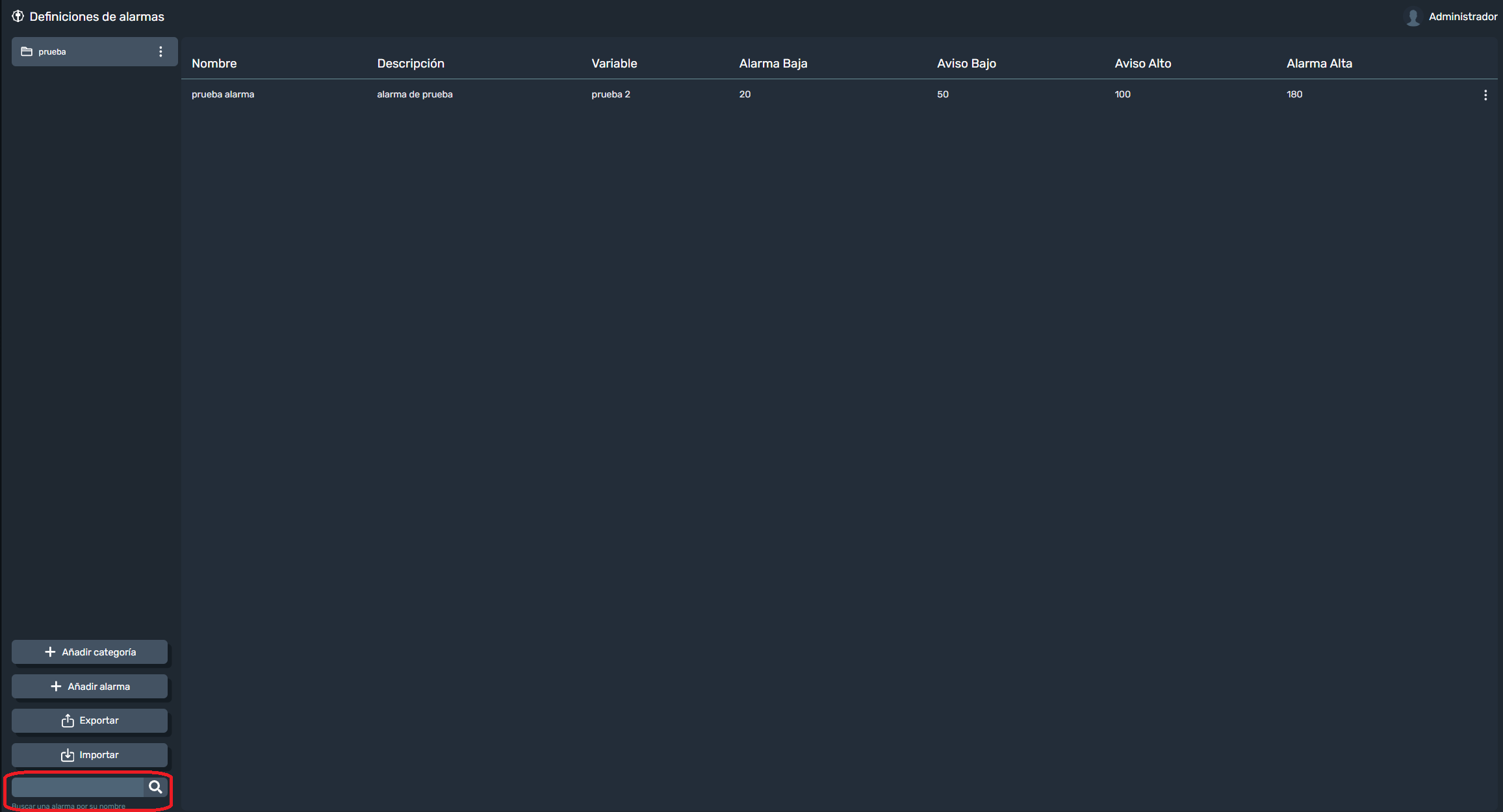Click the Importar button
The width and height of the screenshot is (1503, 812).
pyautogui.click(x=90, y=755)
